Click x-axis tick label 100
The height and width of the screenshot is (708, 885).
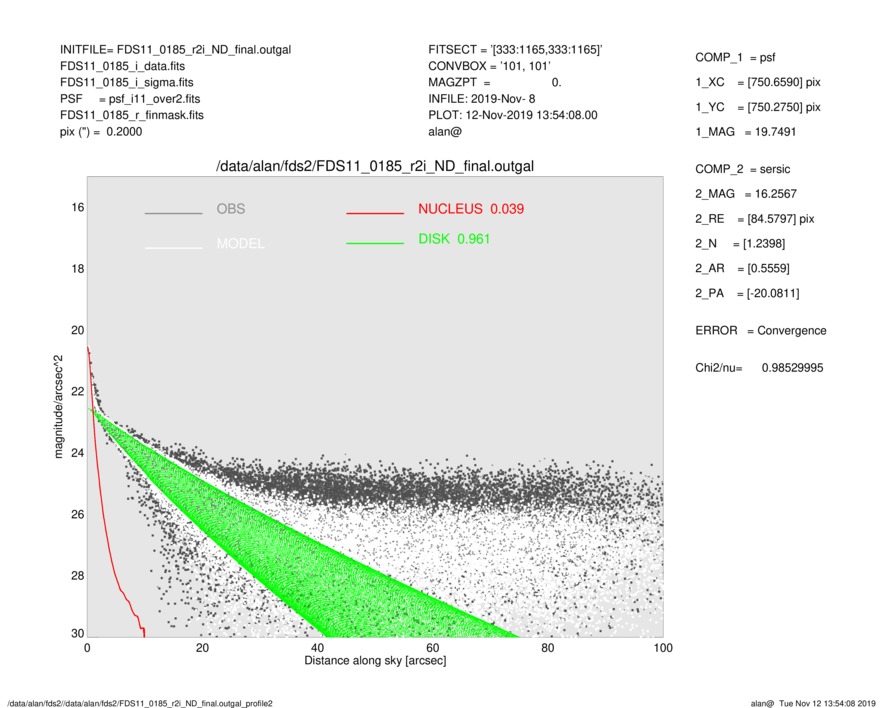(x=663, y=648)
